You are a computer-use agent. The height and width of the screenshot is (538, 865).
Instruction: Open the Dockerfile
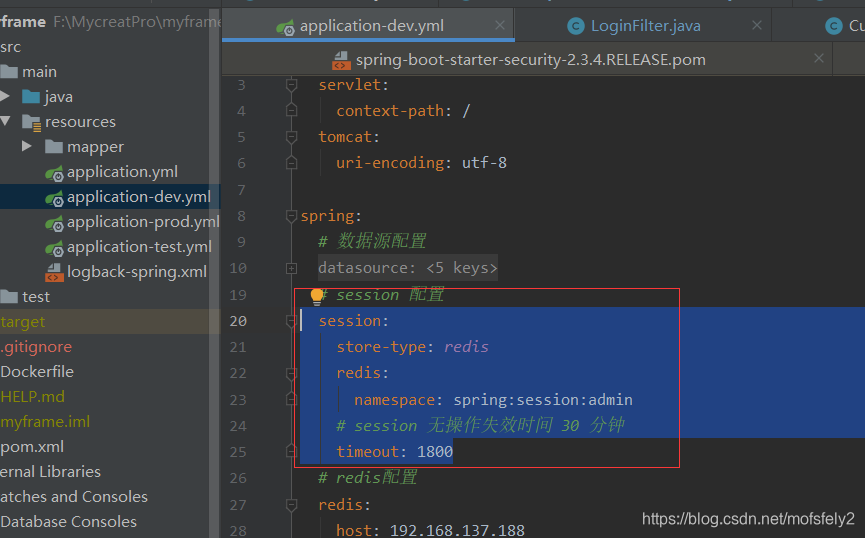tap(37, 371)
